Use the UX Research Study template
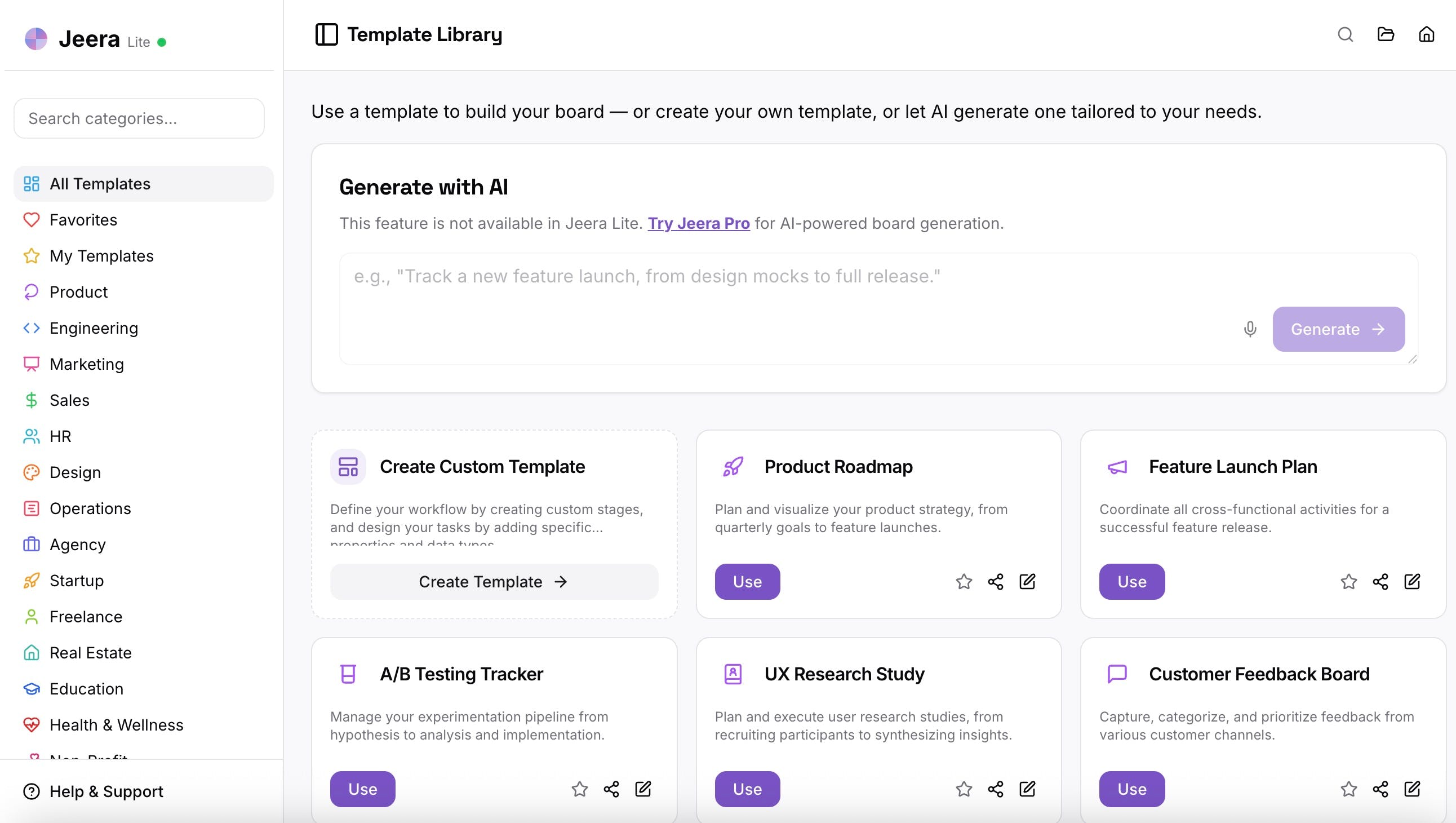 747,789
